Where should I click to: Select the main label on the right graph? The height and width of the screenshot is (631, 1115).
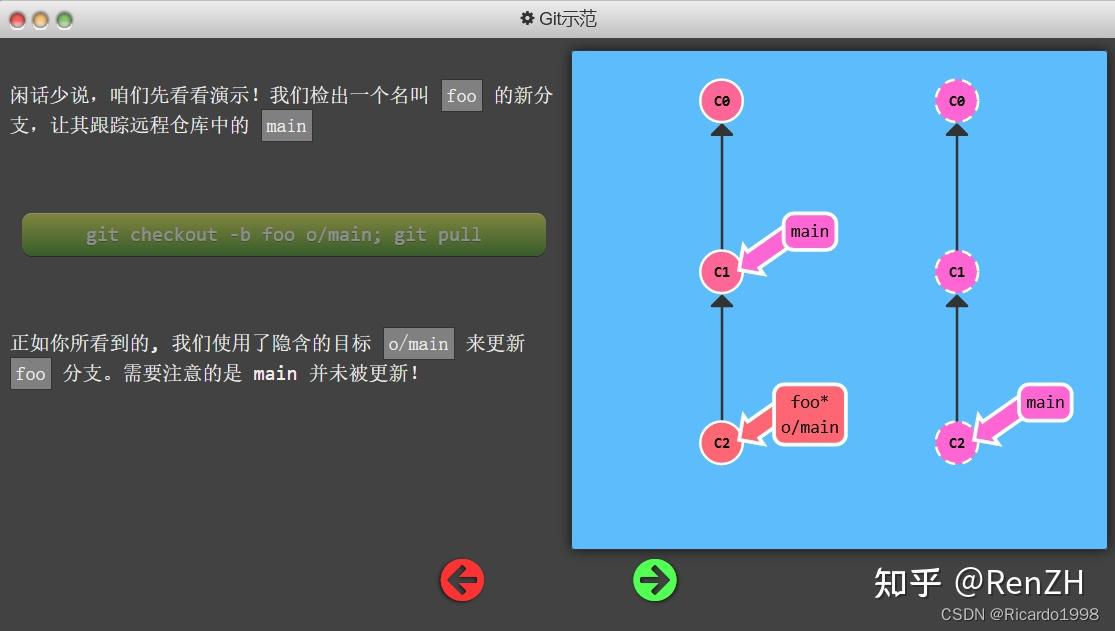1044,402
